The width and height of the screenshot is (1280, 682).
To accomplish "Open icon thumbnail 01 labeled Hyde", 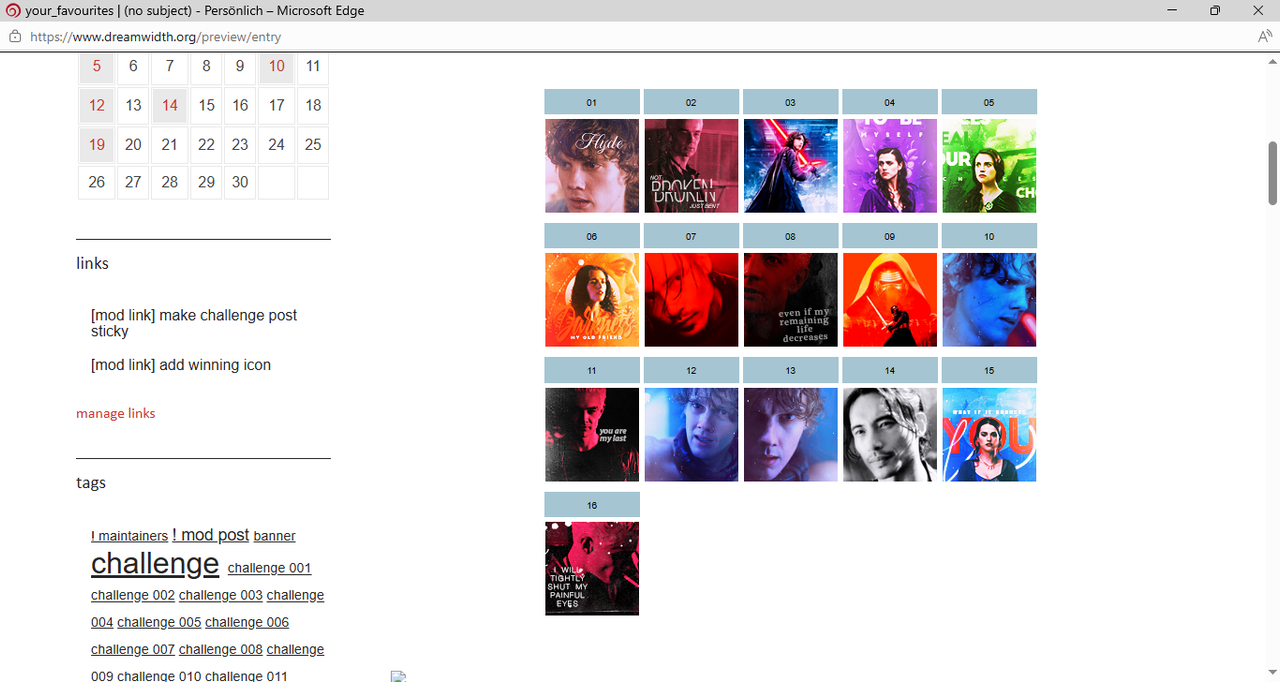I will pos(592,166).
